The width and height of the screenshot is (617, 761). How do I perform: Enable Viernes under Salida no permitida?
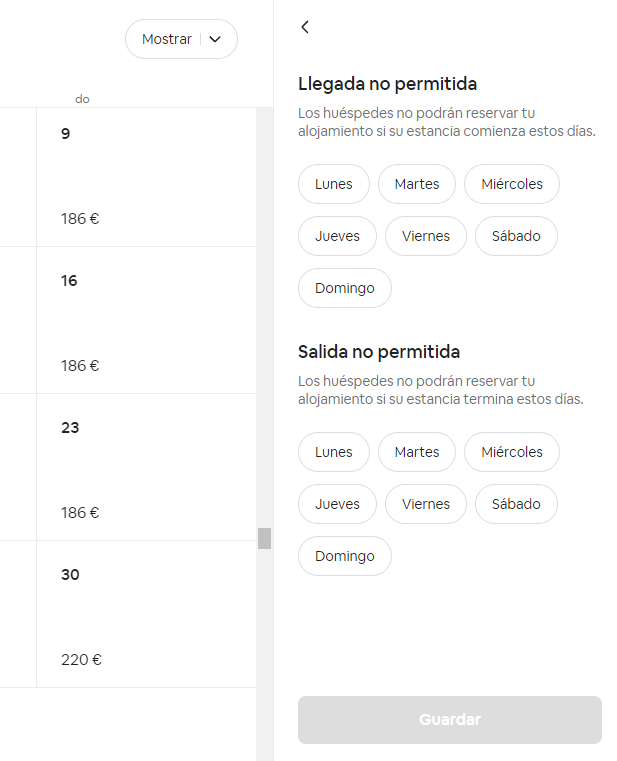(426, 504)
